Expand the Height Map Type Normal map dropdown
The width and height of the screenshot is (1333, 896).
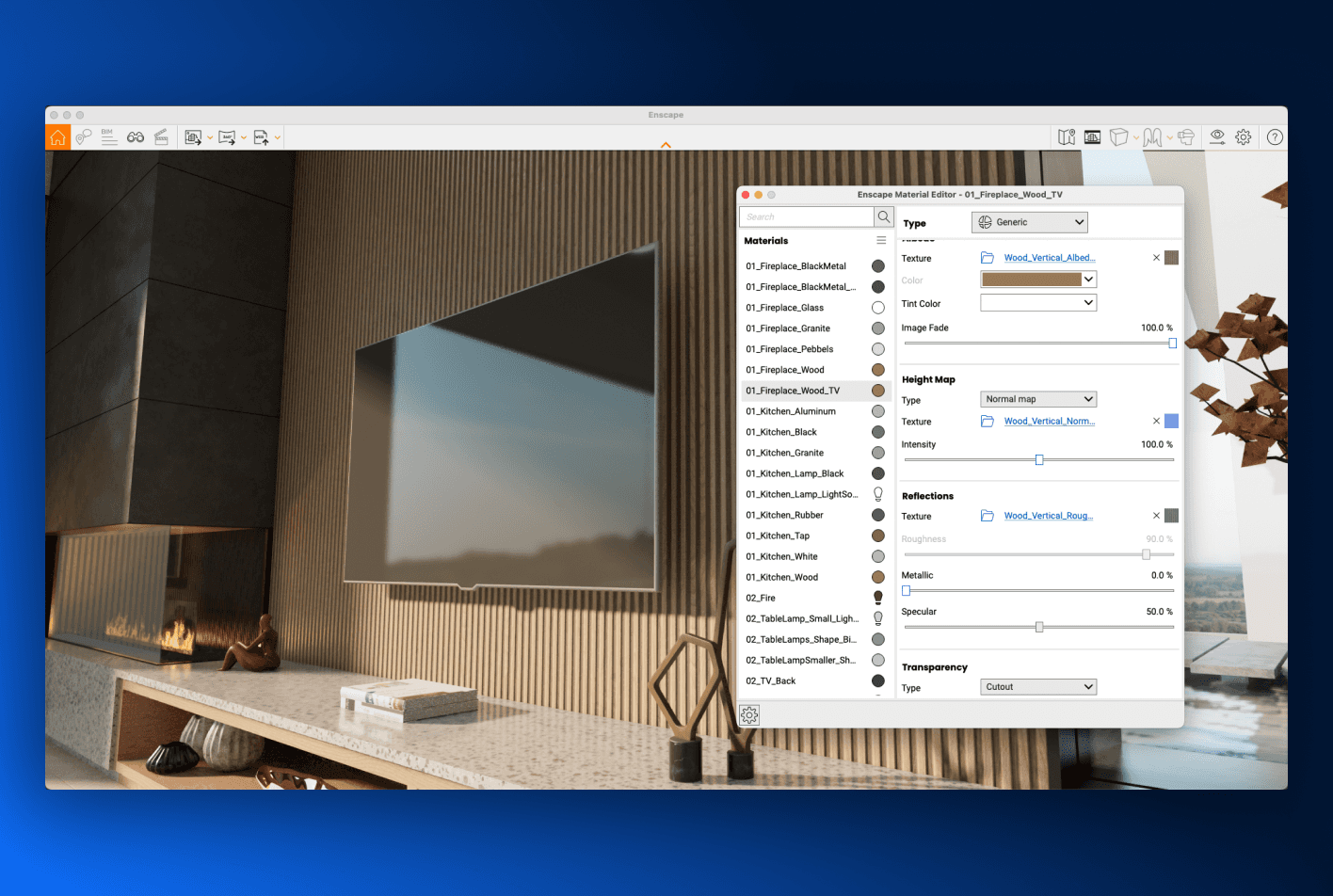pos(1037,399)
